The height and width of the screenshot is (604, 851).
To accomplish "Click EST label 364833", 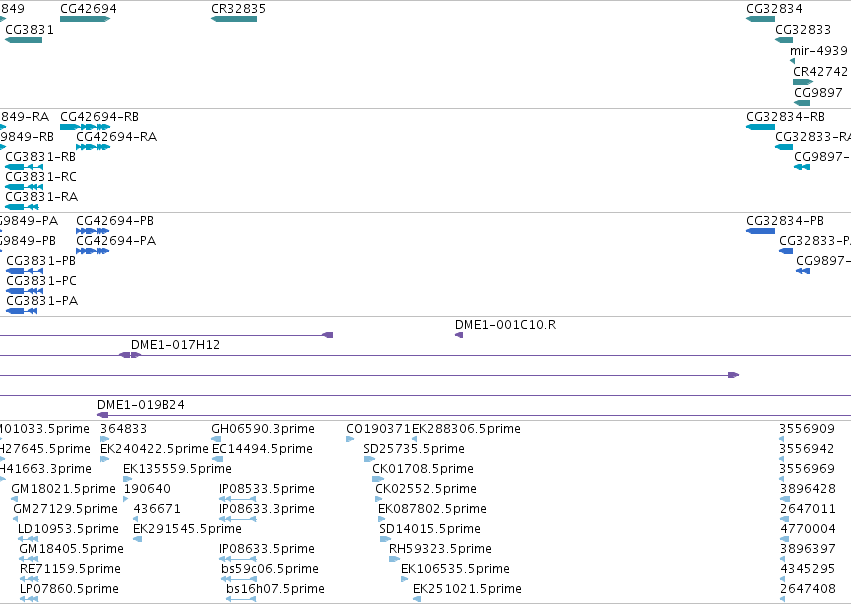I will tap(123, 429).
